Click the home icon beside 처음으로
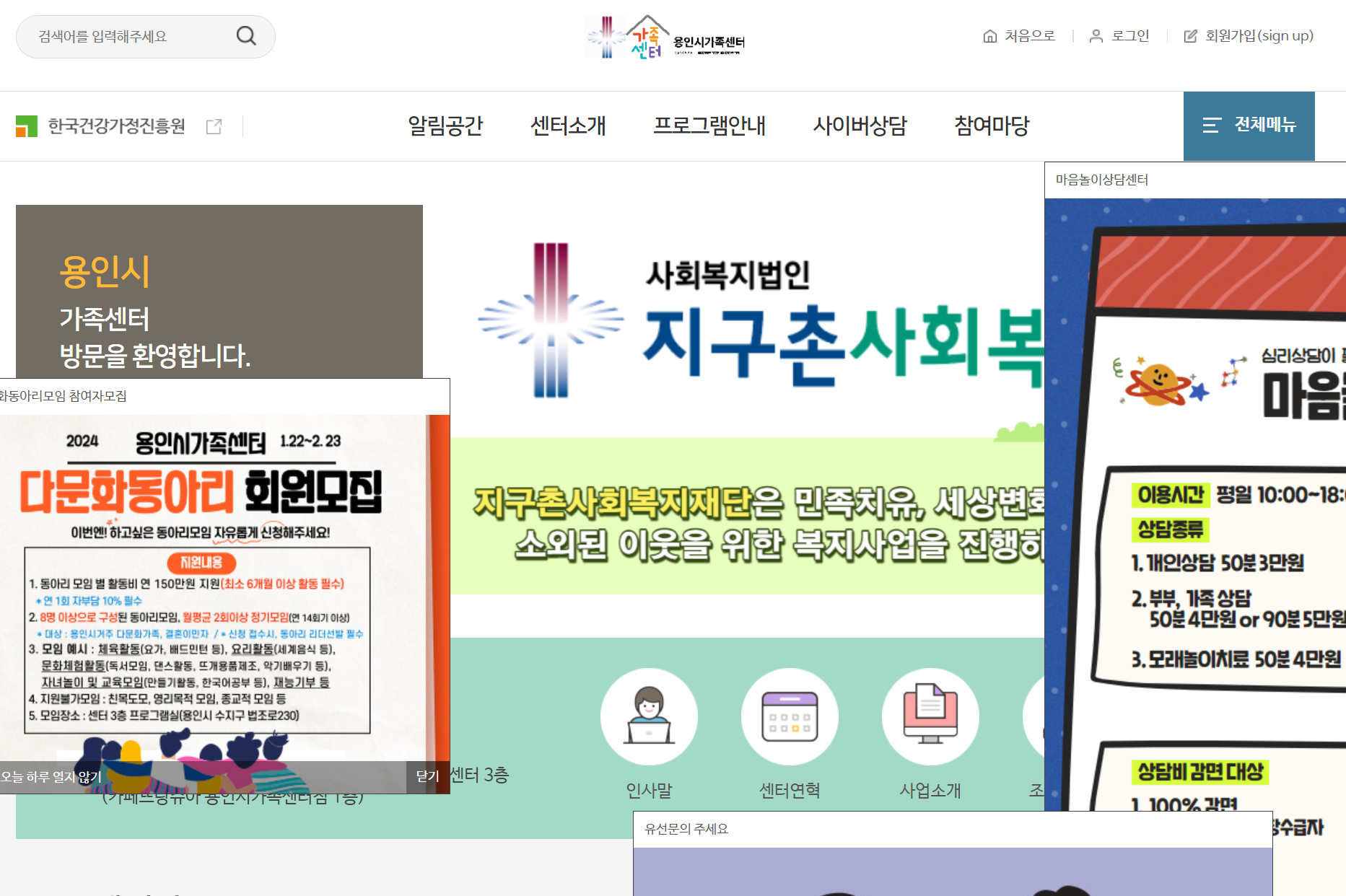This screenshot has width=1346, height=896. 989,36
